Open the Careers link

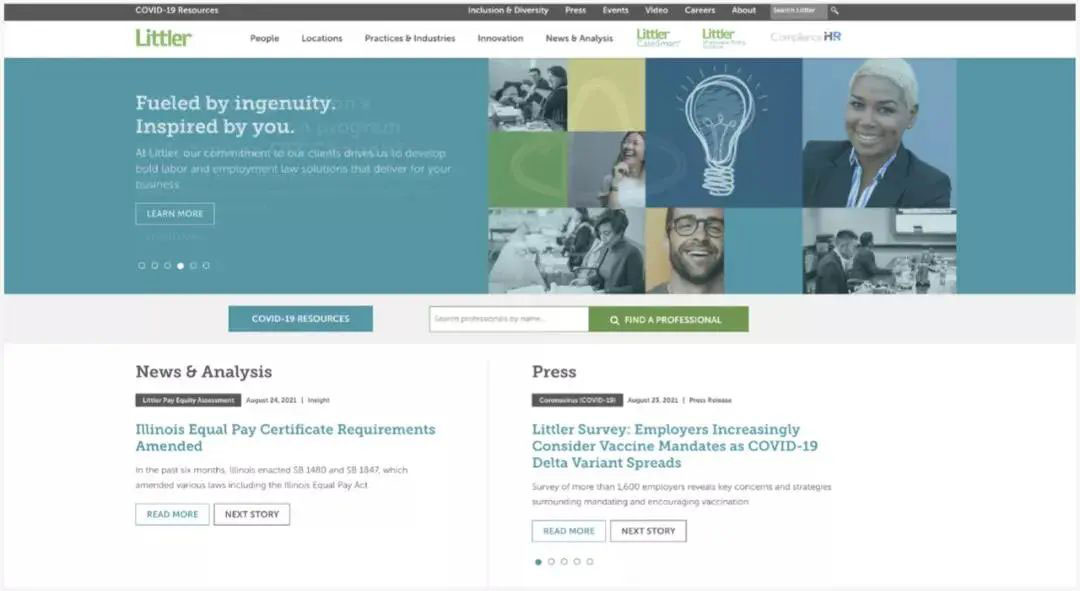click(x=700, y=10)
